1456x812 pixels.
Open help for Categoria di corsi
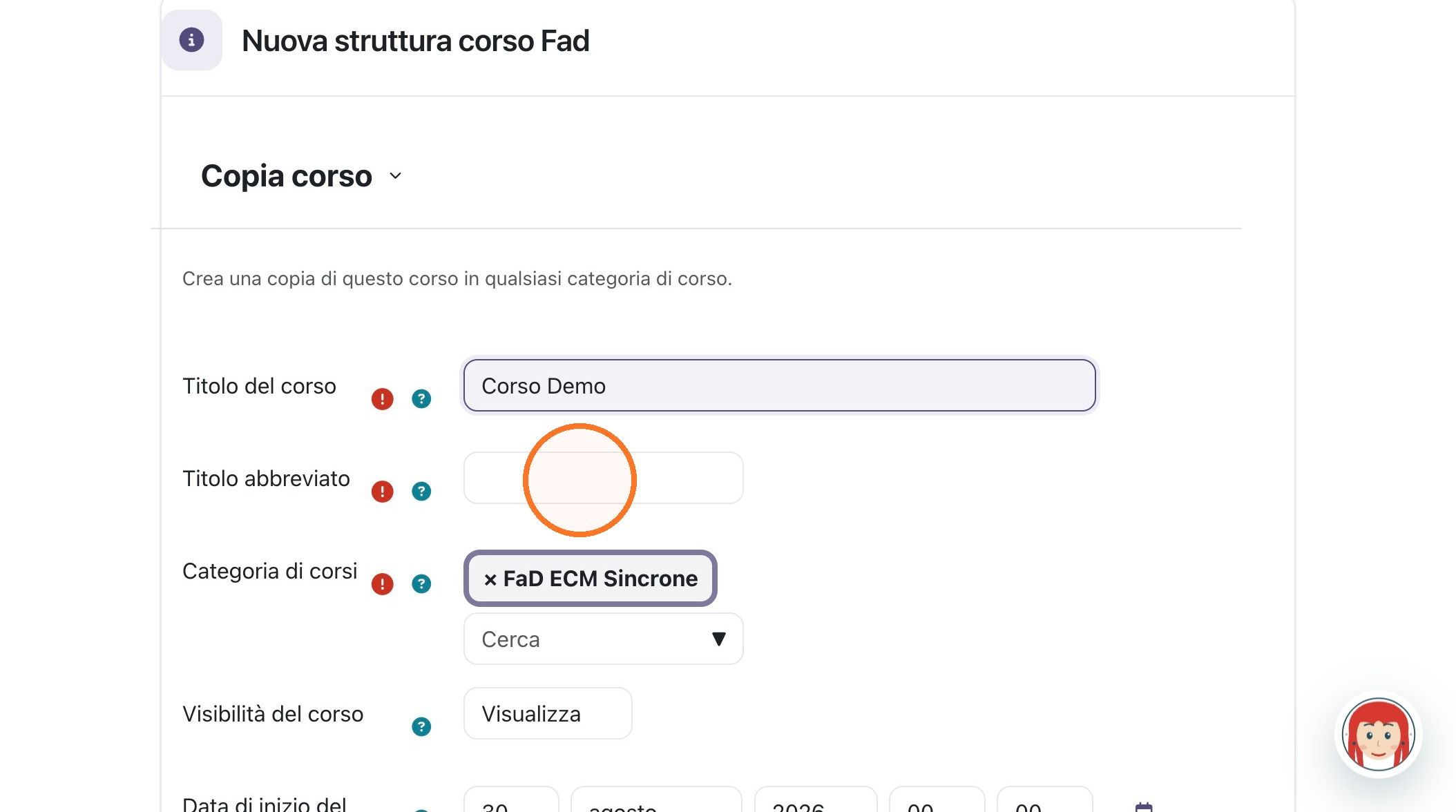pyautogui.click(x=421, y=583)
